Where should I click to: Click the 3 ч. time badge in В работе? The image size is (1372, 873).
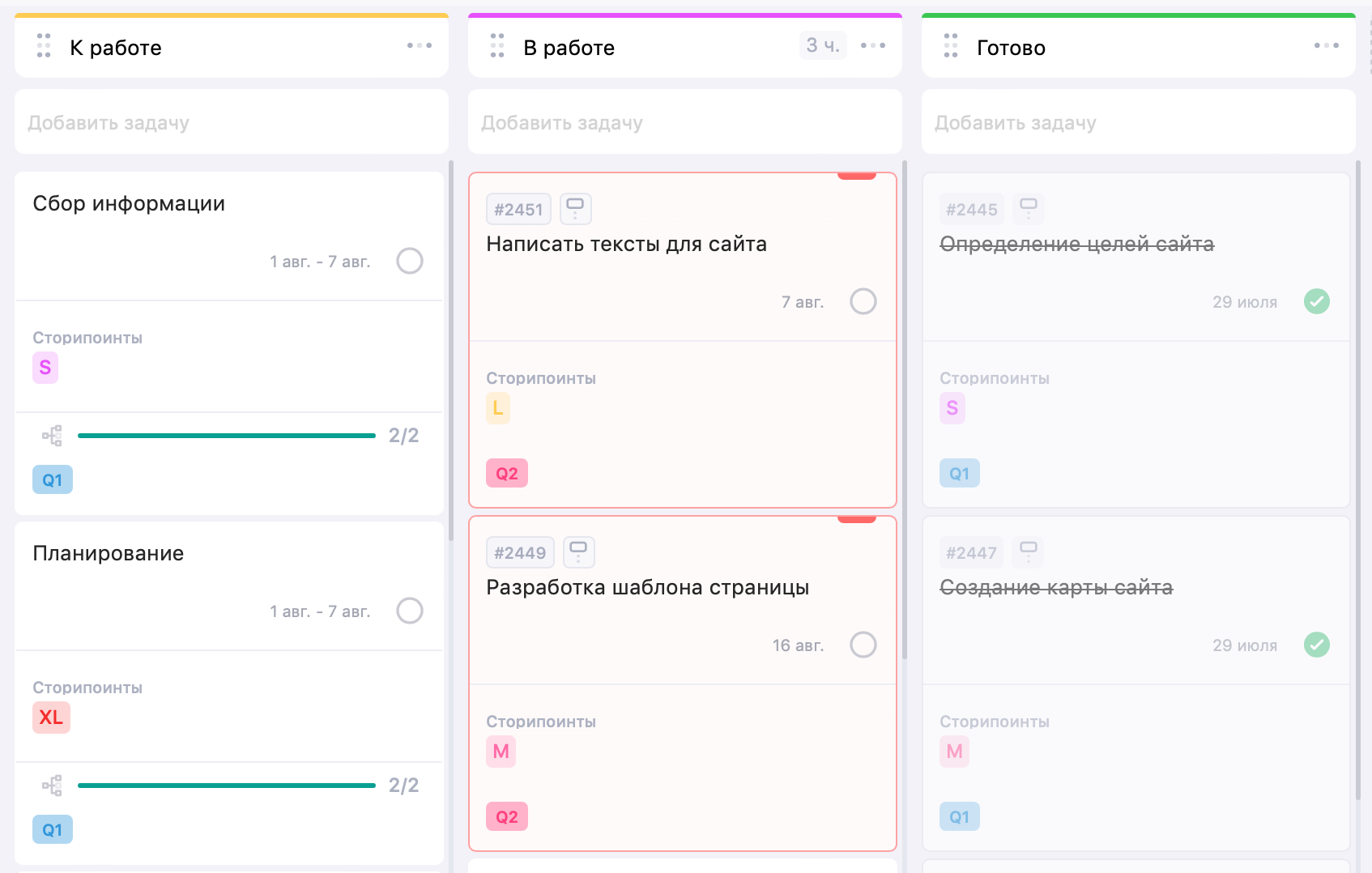(823, 45)
